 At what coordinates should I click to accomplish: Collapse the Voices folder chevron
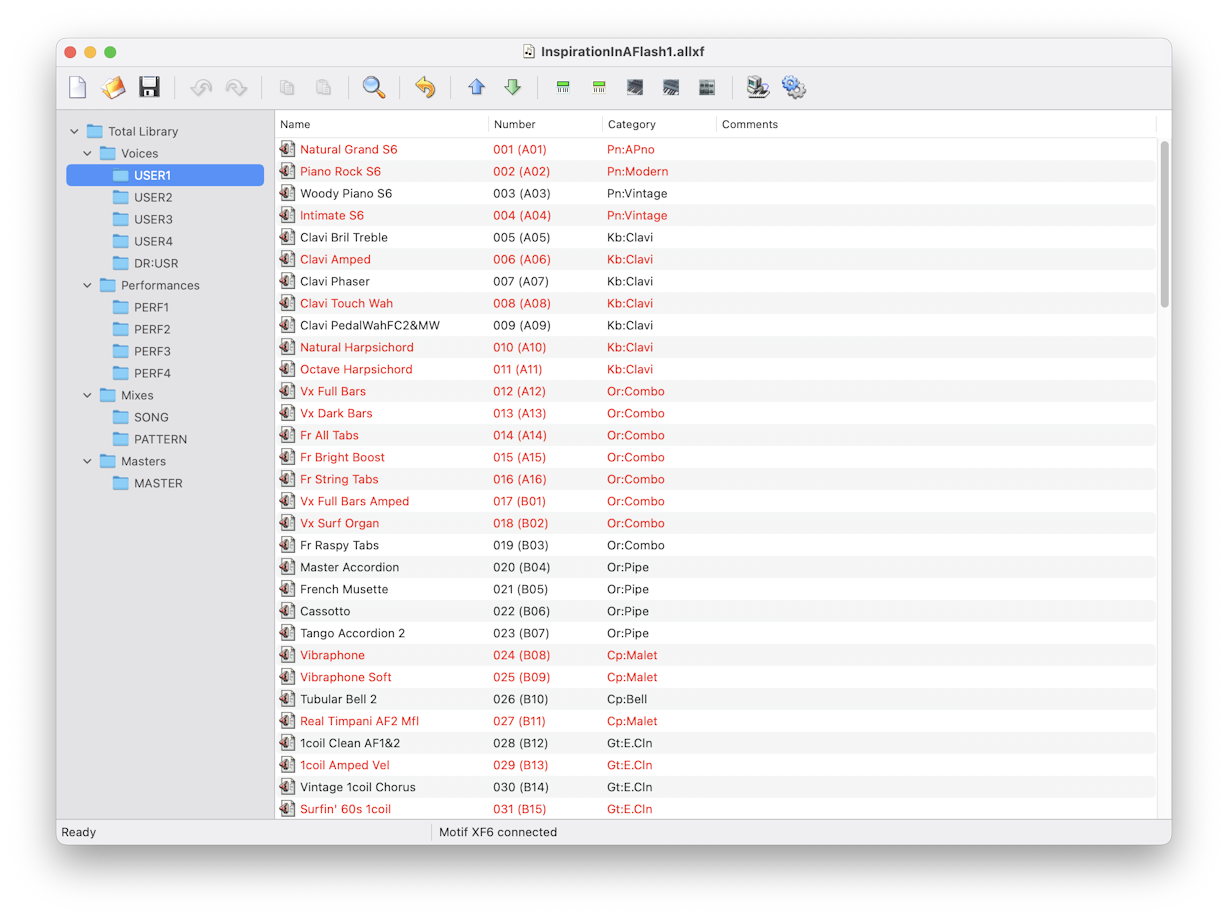point(88,154)
